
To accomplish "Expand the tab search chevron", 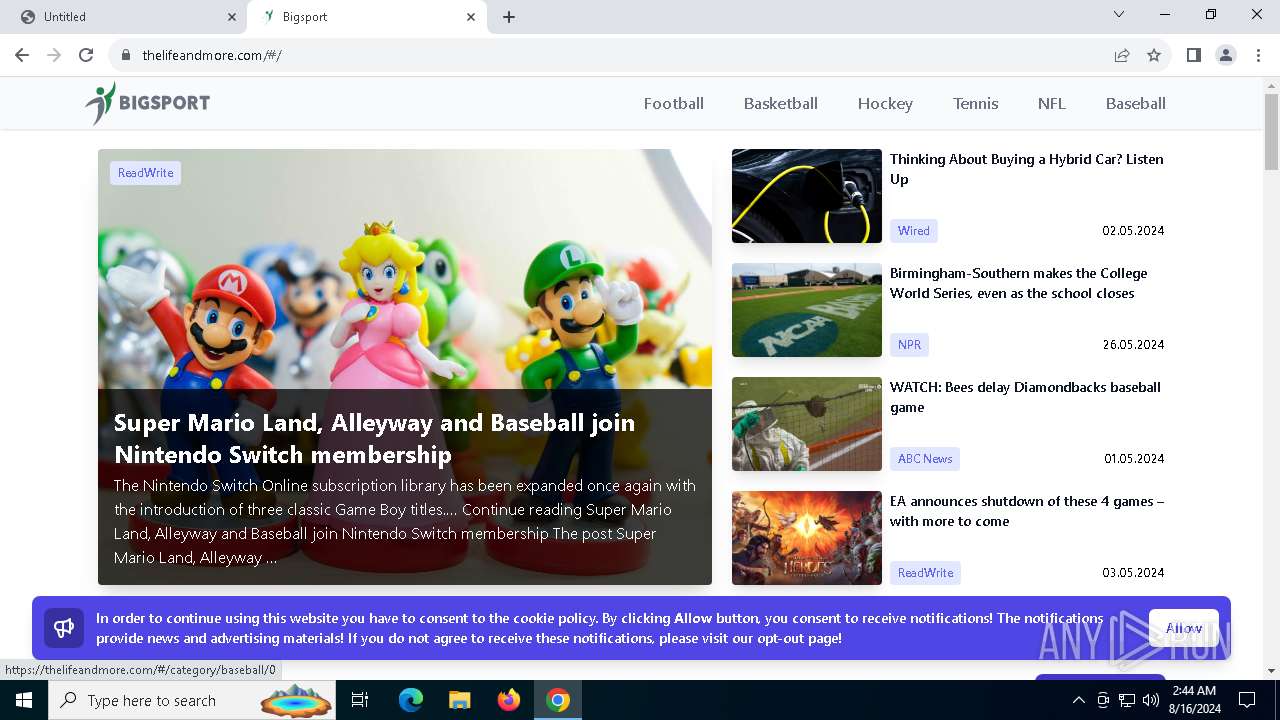I will (1119, 14).
